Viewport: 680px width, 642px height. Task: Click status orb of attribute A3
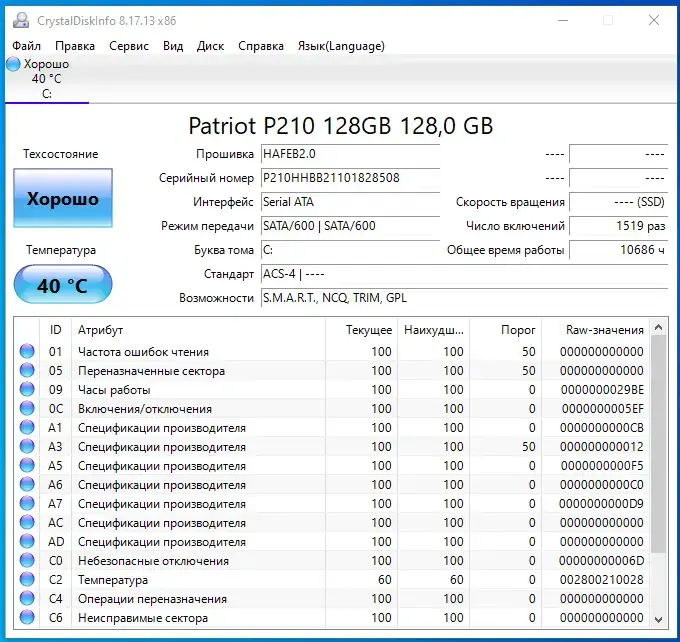[x=27, y=446]
